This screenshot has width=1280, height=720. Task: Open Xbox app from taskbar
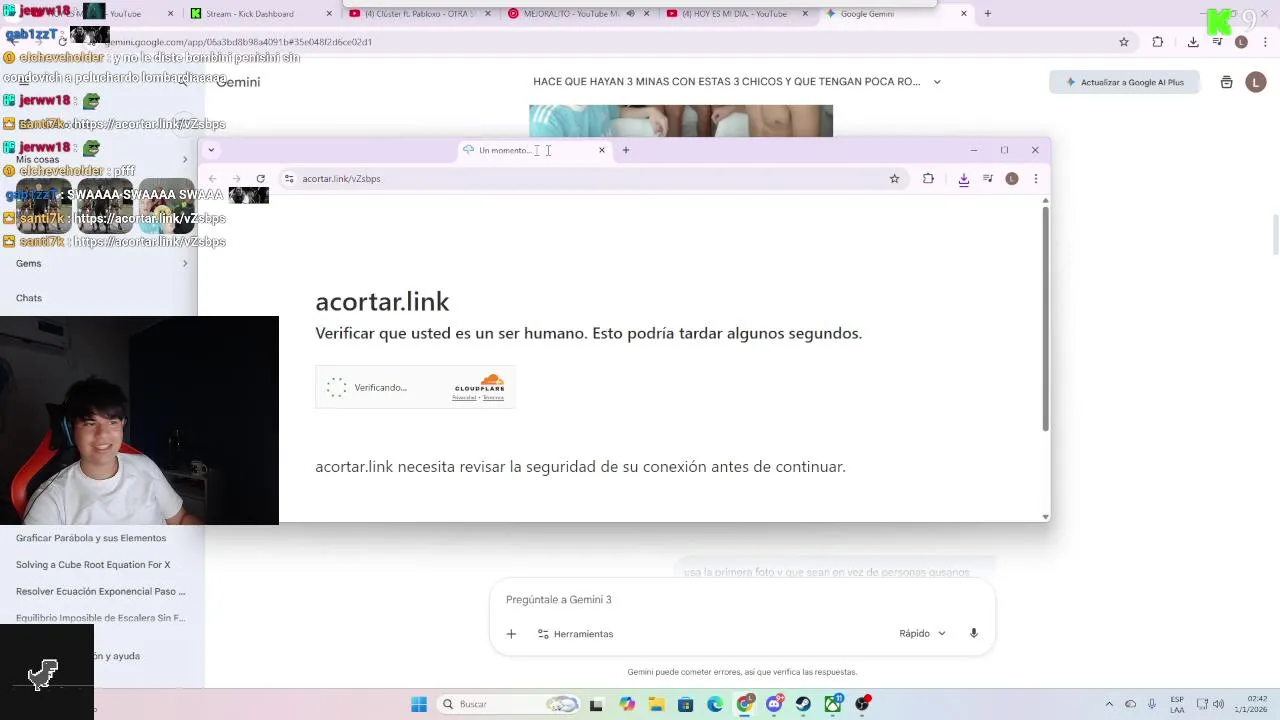[x=833, y=705]
